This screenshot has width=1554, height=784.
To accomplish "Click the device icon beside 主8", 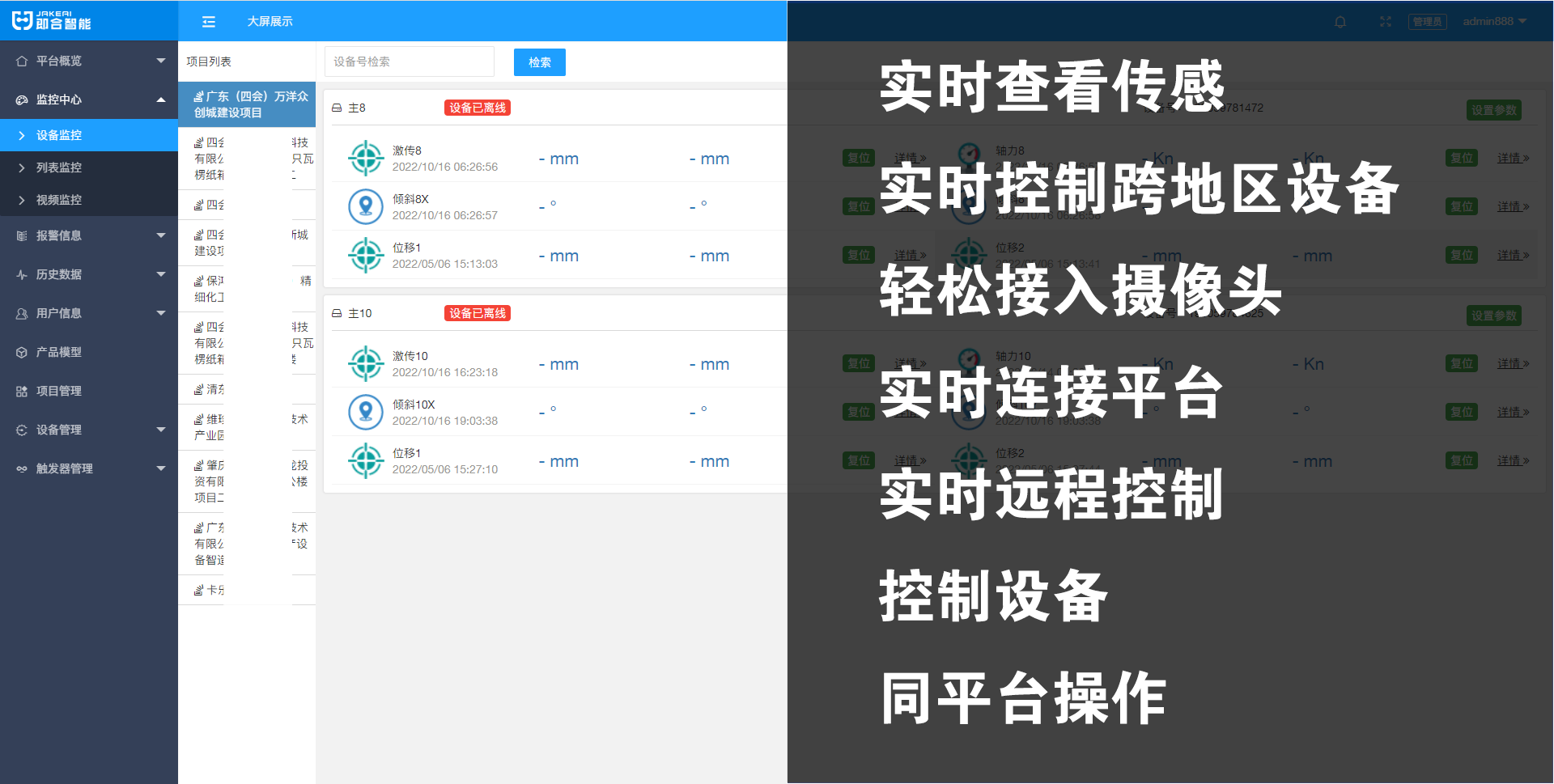I will click(x=337, y=108).
